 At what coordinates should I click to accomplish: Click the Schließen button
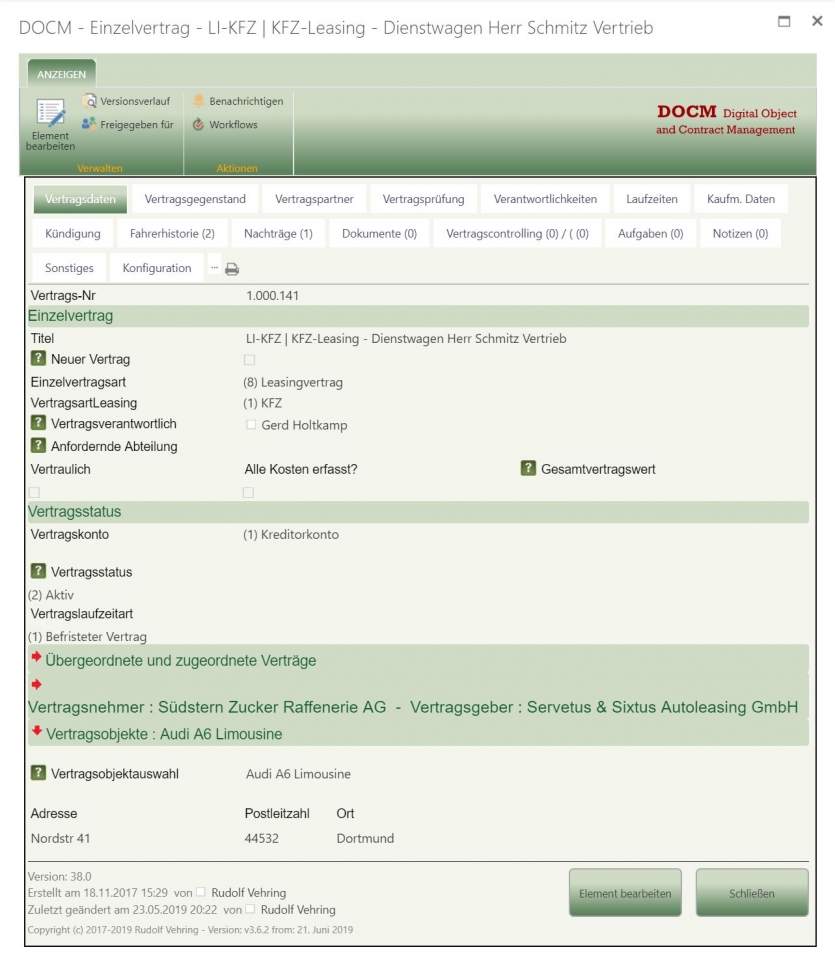[752, 893]
